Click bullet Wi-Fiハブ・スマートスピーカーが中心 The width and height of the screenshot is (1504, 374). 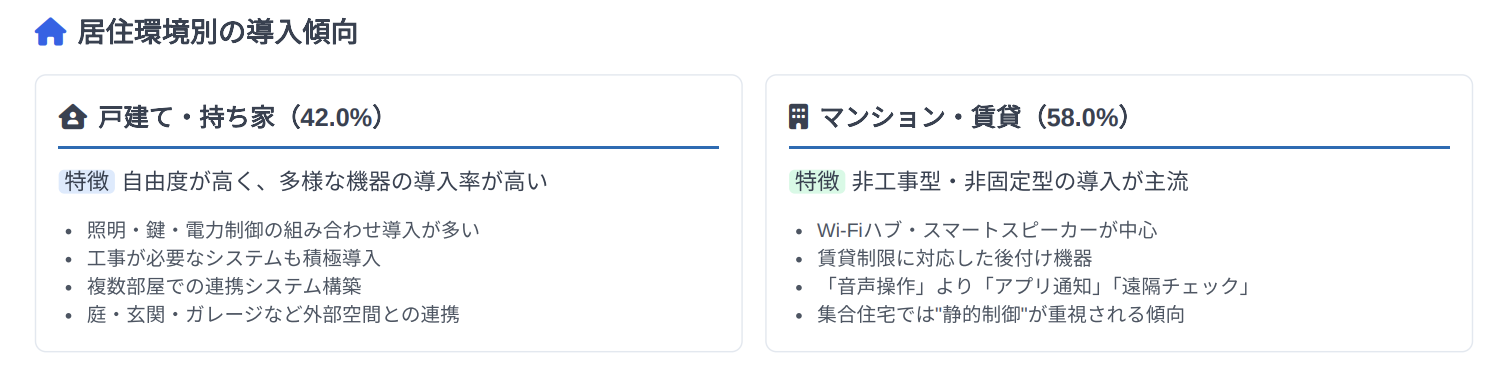987,230
